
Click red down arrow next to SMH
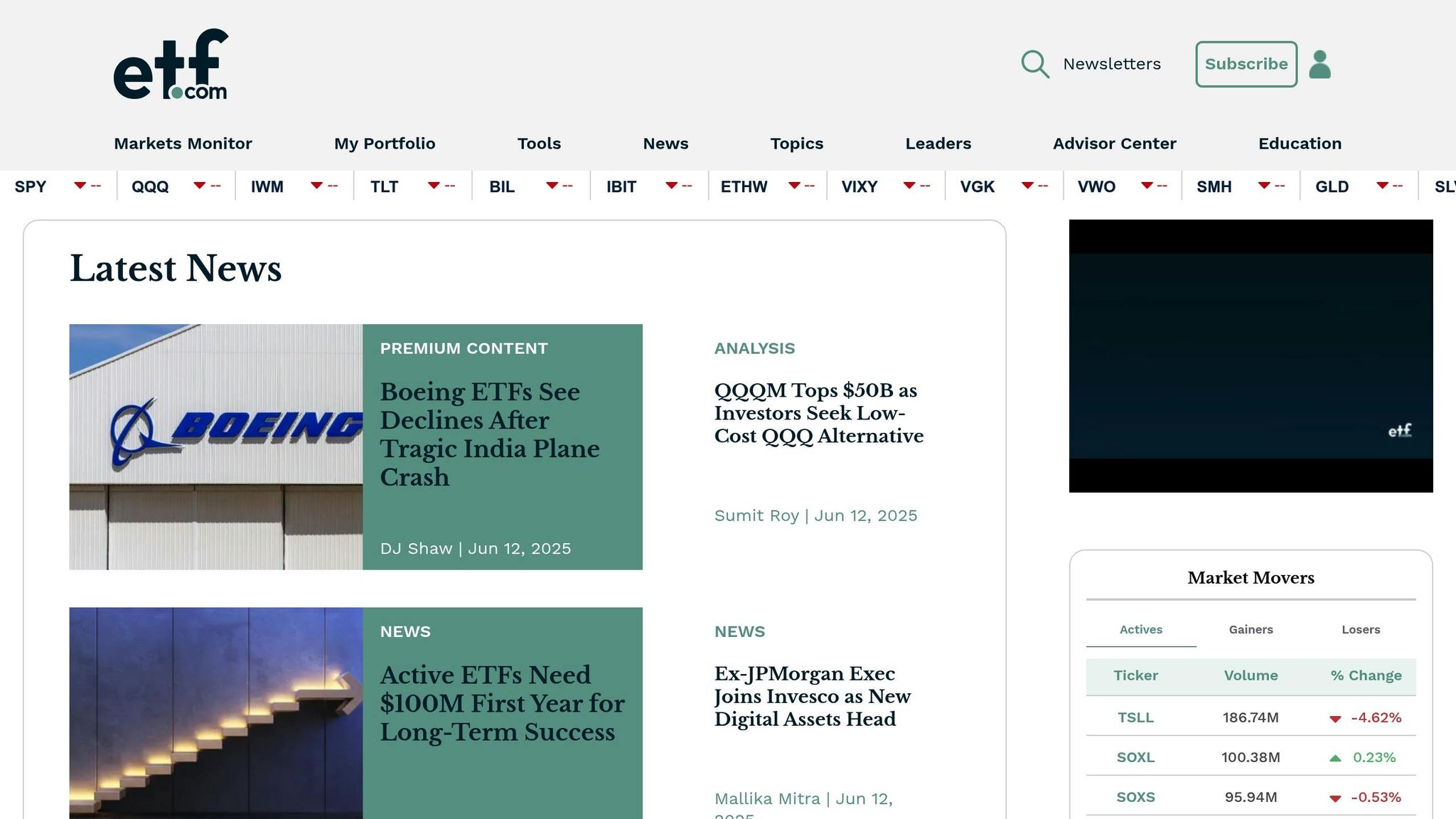coord(1264,186)
